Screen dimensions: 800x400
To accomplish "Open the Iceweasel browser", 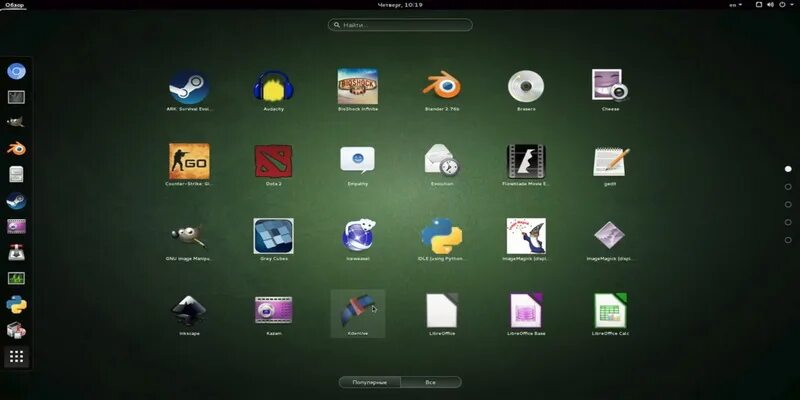I will coord(358,235).
